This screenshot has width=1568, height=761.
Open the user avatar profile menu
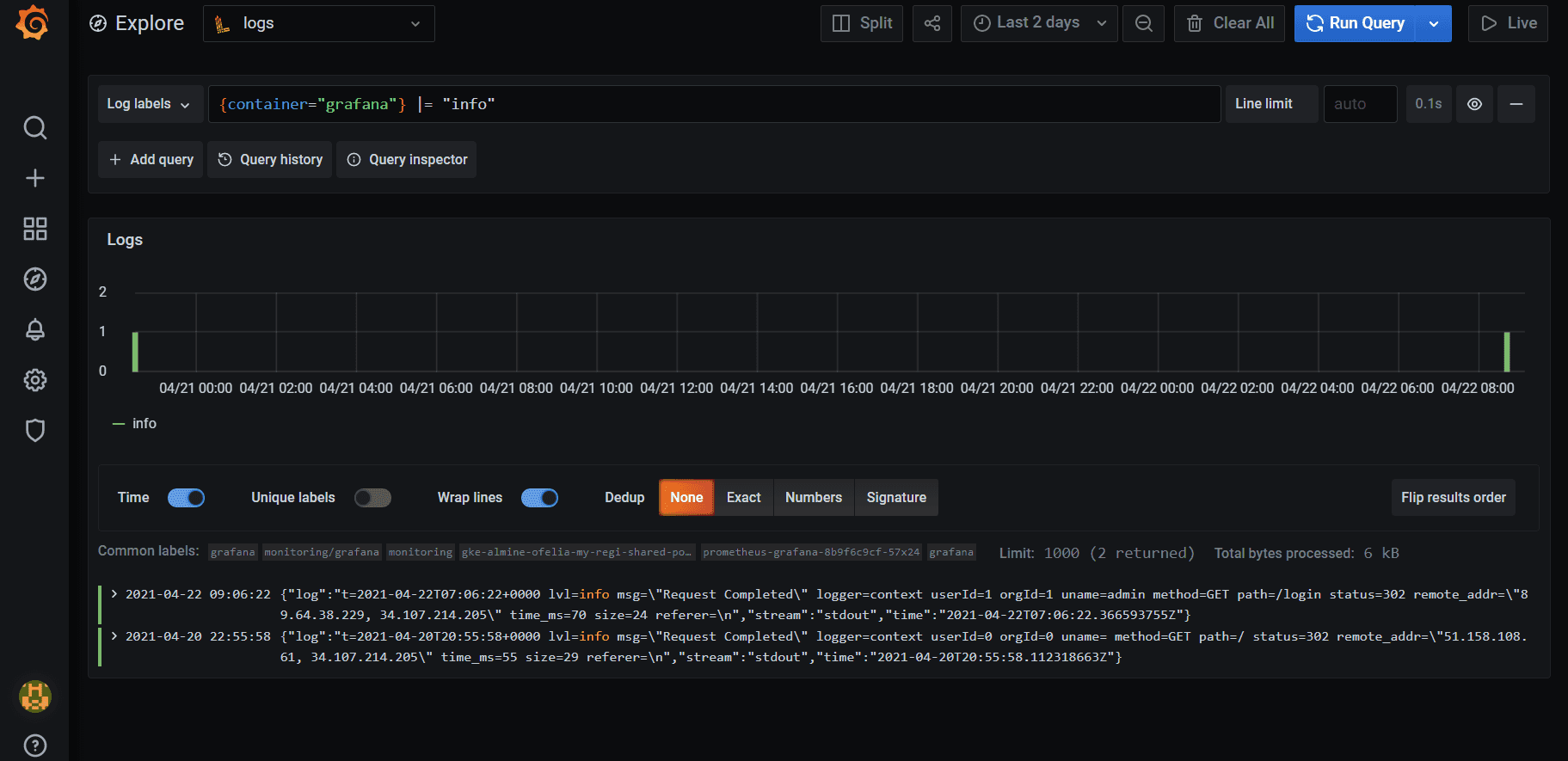(x=35, y=696)
